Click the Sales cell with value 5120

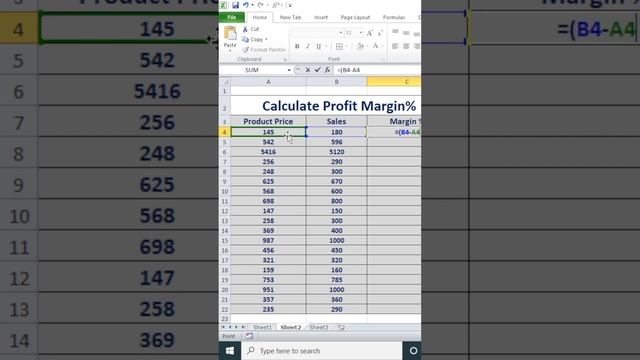tap(337, 152)
